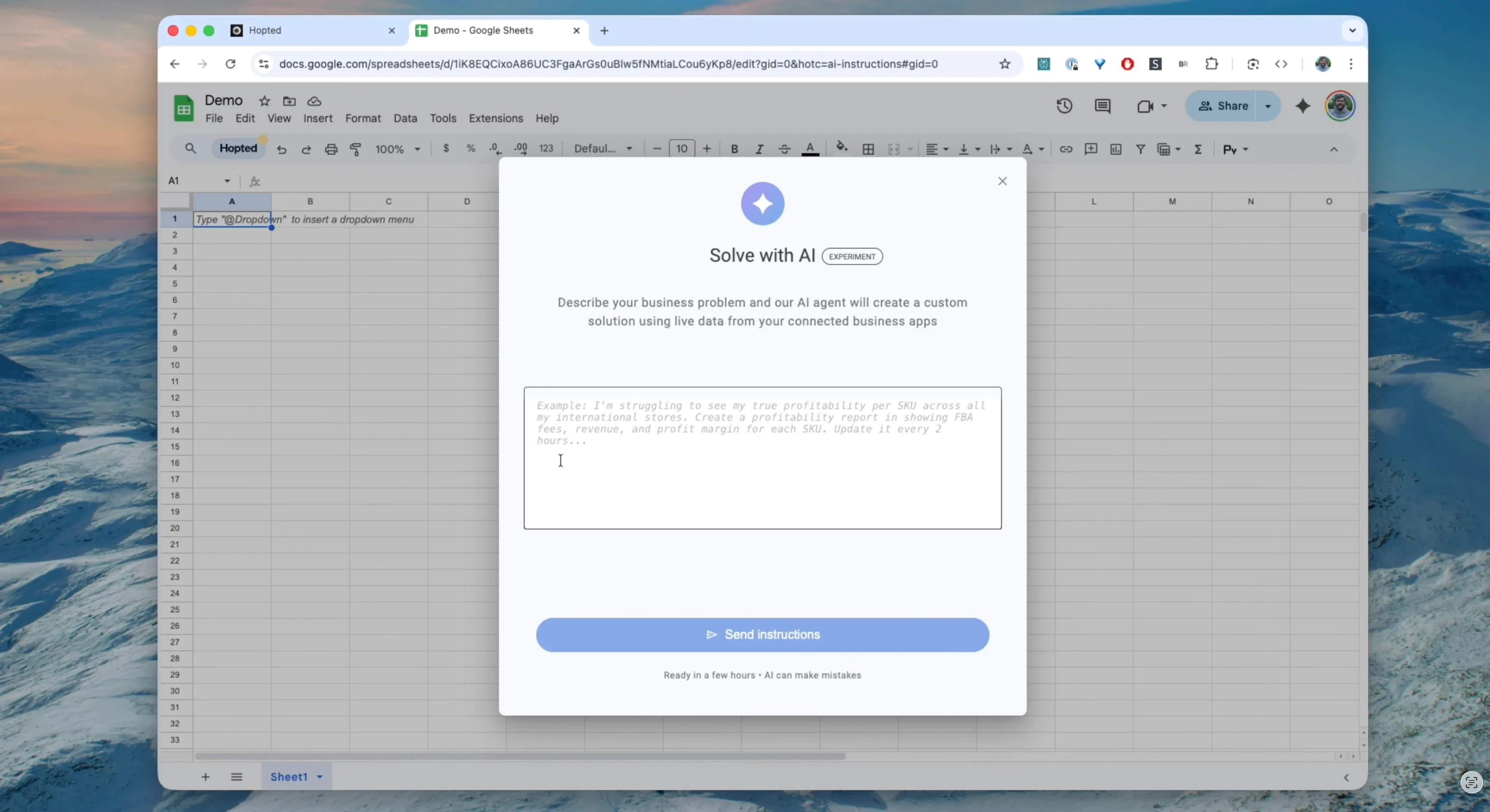Toggle bold formatting
The width and height of the screenshot is (1490, 812).
734,149
